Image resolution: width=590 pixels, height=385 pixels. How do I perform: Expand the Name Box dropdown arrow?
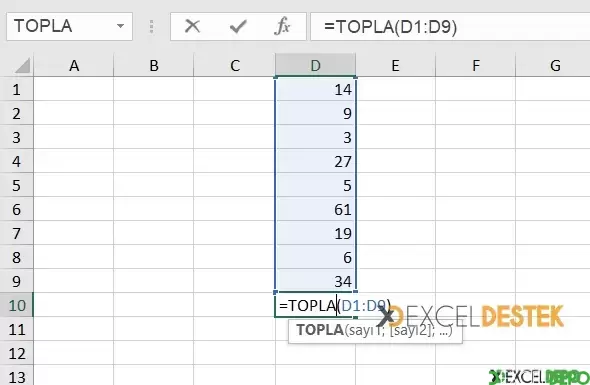click(x=120, y=26)
